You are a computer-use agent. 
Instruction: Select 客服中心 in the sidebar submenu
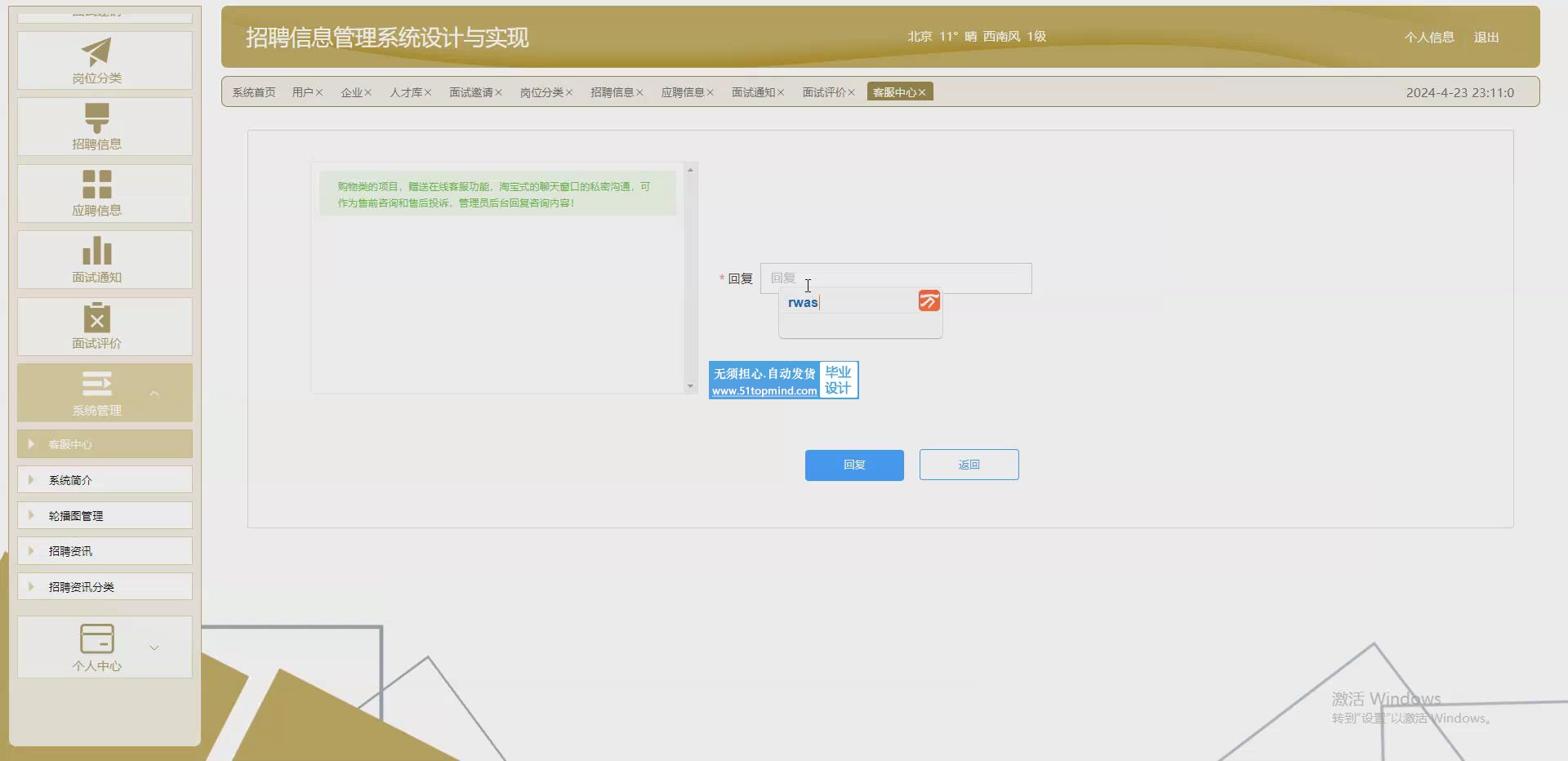[105, 444]
